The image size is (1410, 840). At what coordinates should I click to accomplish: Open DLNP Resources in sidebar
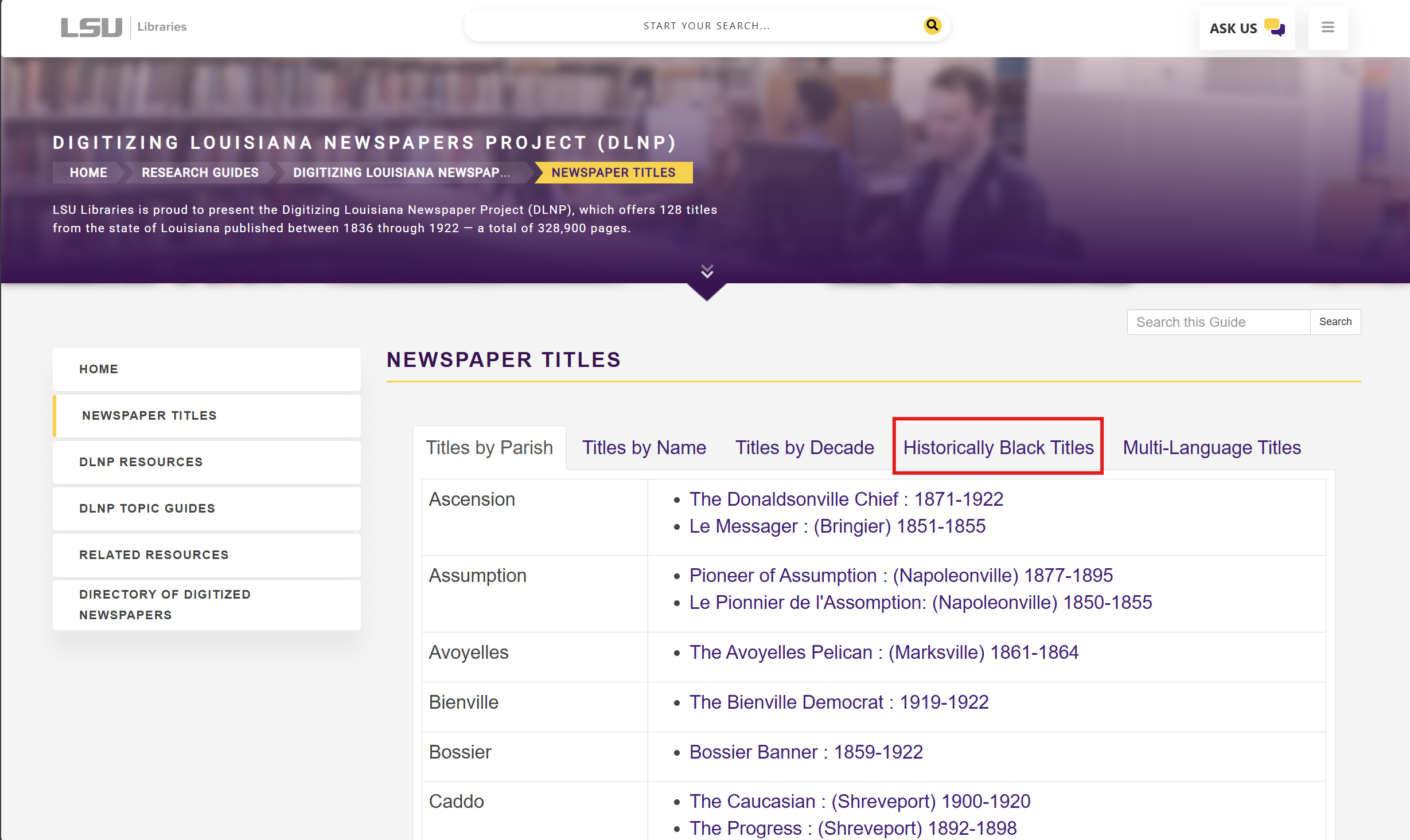[141, 462]
